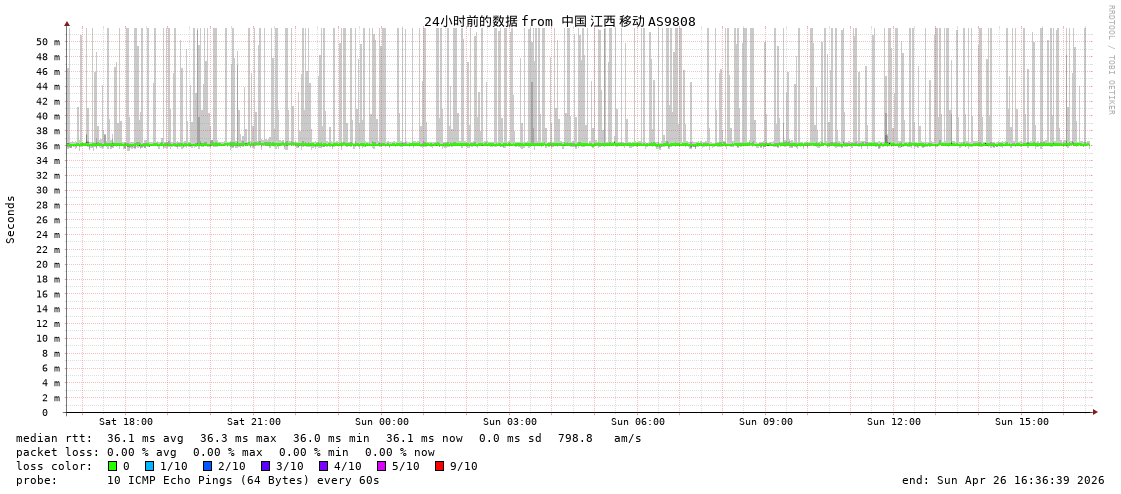
Task: Click the end timestamp text at bottom right
Action: [x=1003, y=480]
